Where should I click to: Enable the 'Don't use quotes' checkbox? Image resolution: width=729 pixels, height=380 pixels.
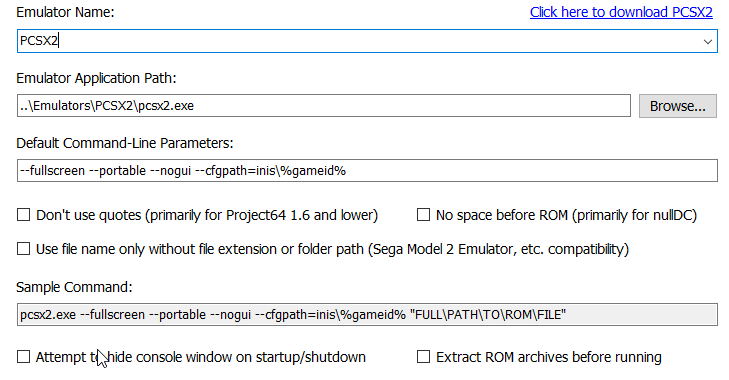[x=24, y=215]
